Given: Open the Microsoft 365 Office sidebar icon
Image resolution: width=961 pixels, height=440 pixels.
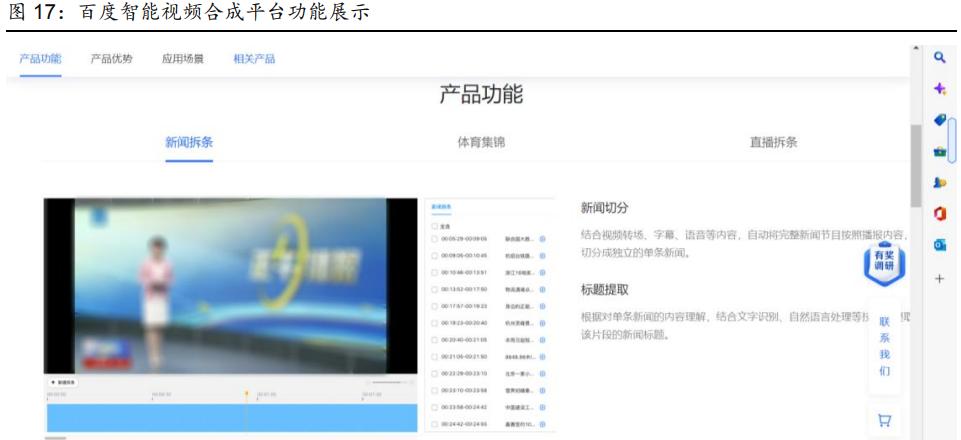Looking at the screenshot, I should coord(940,214).
